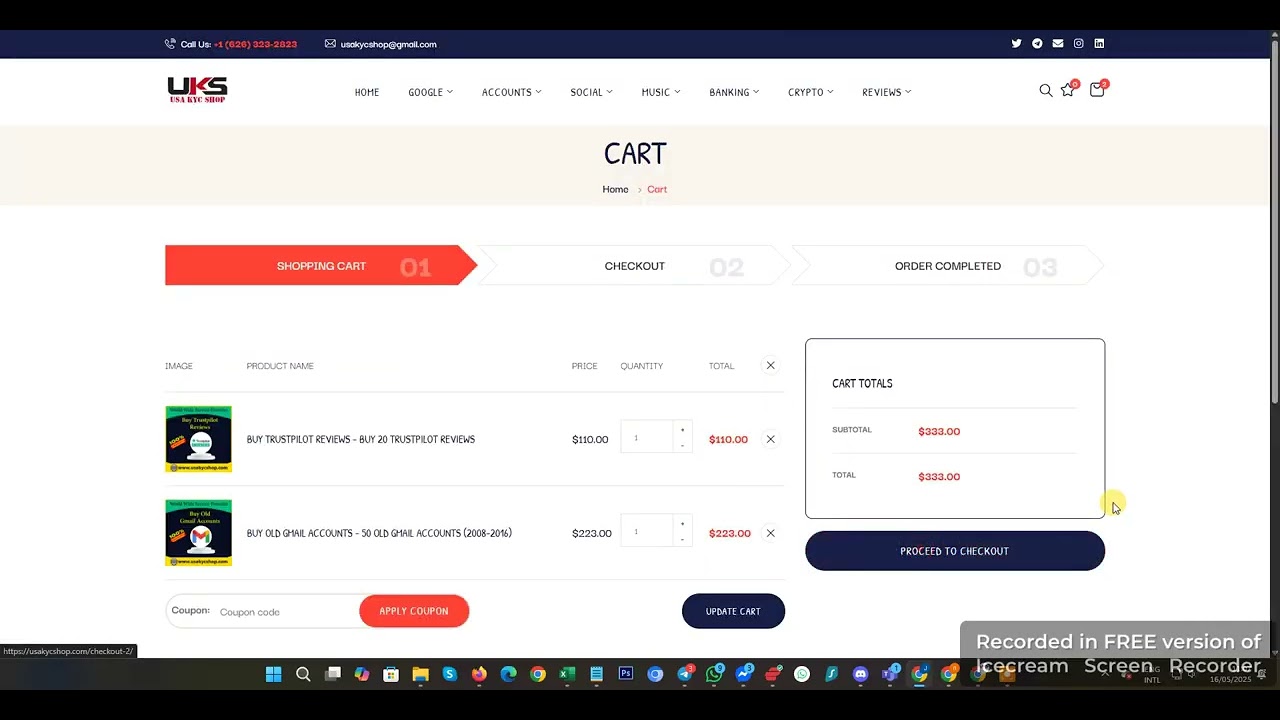Click the X in the cart table header
This screenshot has width=1280, height=720.
point(770,365)
